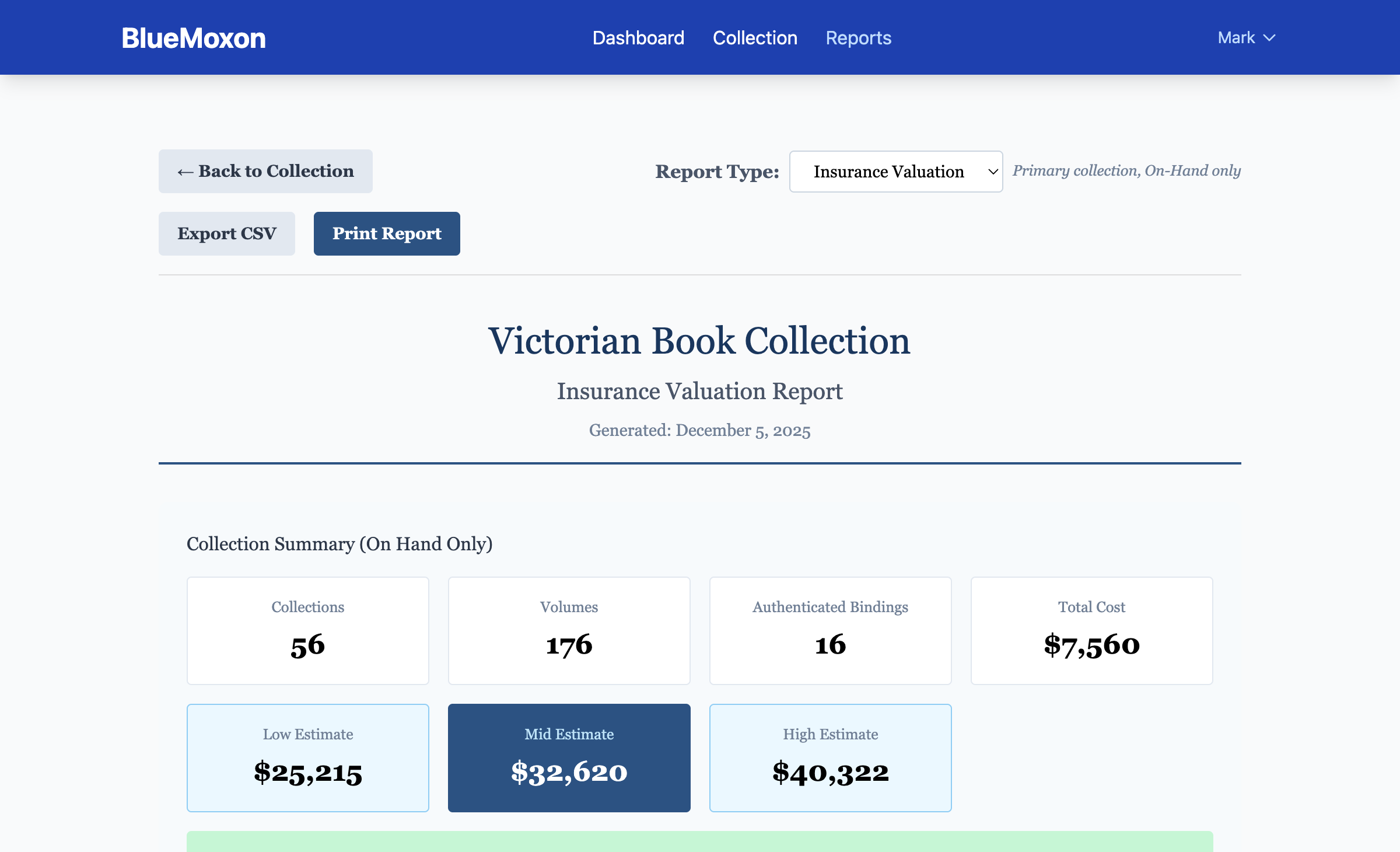
Task: Open the Dashboard nav item
Action: pyautogui.click(x=638, y=38)
